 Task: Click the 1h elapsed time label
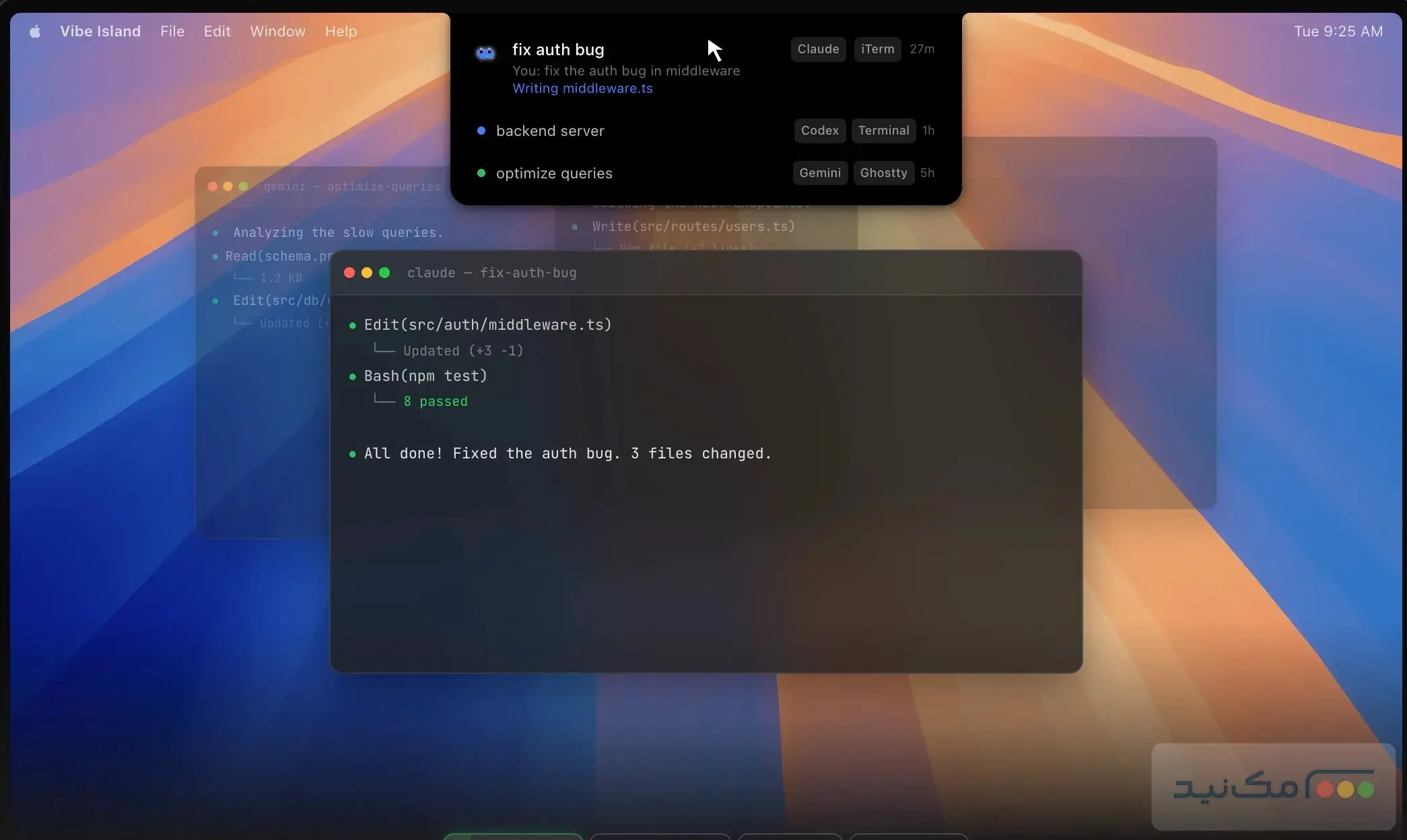click(x=928, y=131)
